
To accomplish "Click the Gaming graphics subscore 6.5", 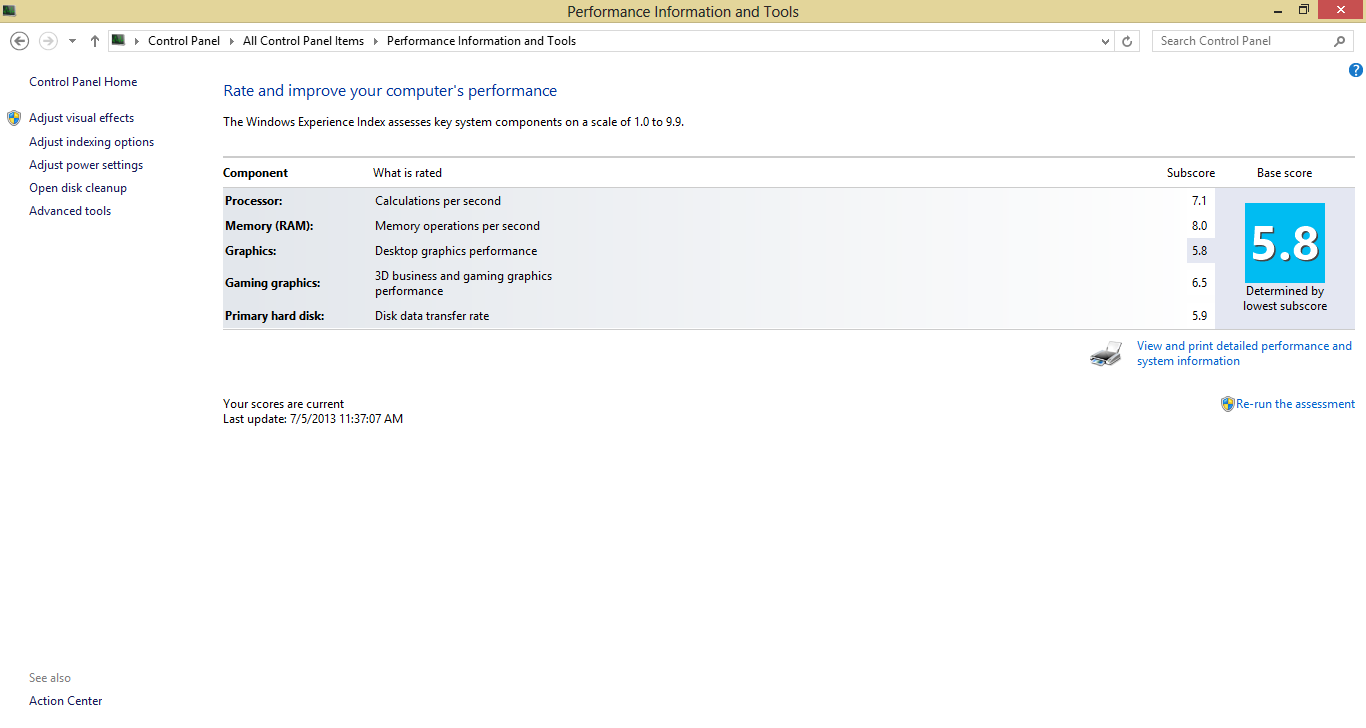I will pyautogui.click(x=1199, y=283).
